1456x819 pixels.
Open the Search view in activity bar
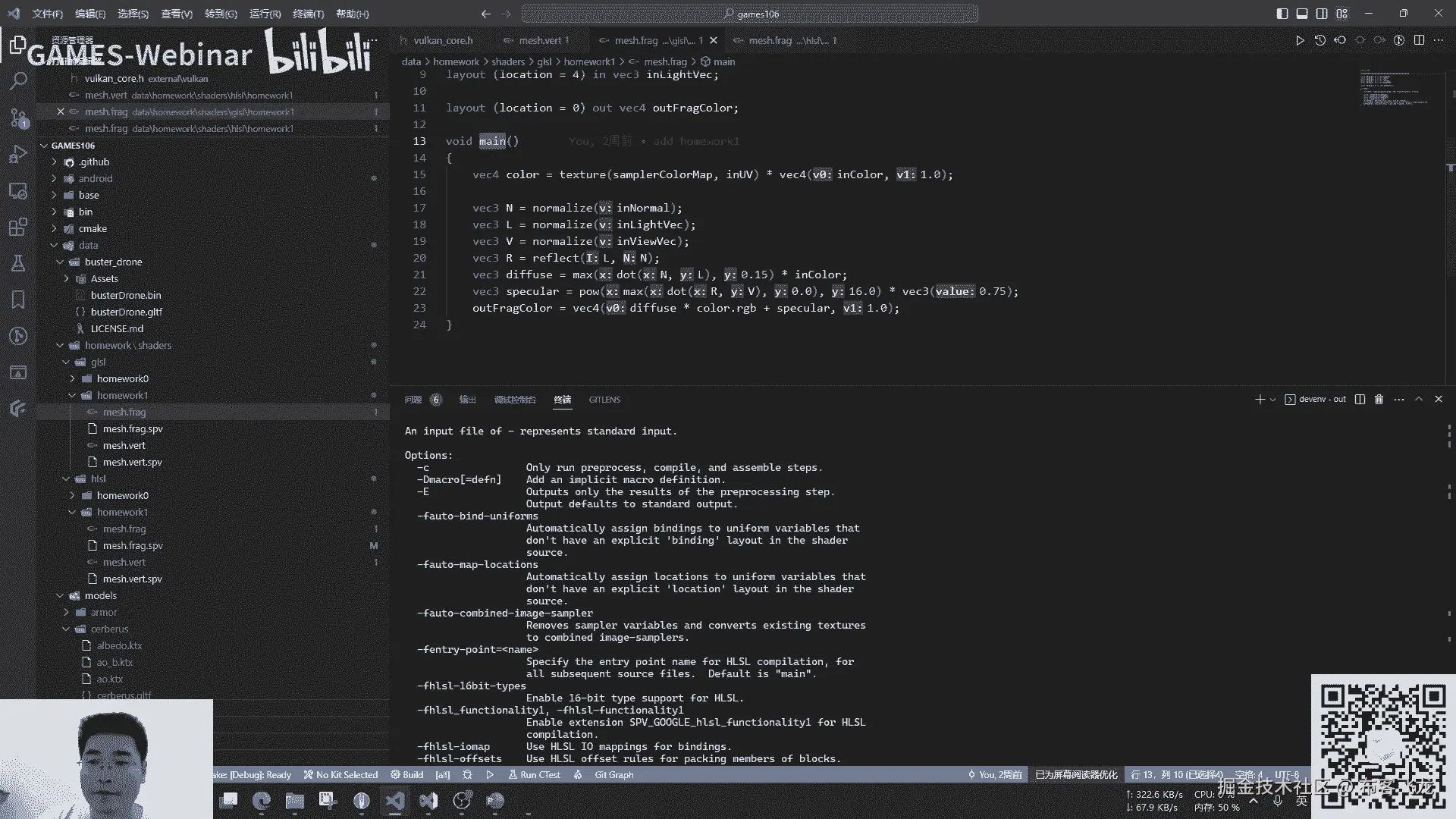tap(18, 80)
